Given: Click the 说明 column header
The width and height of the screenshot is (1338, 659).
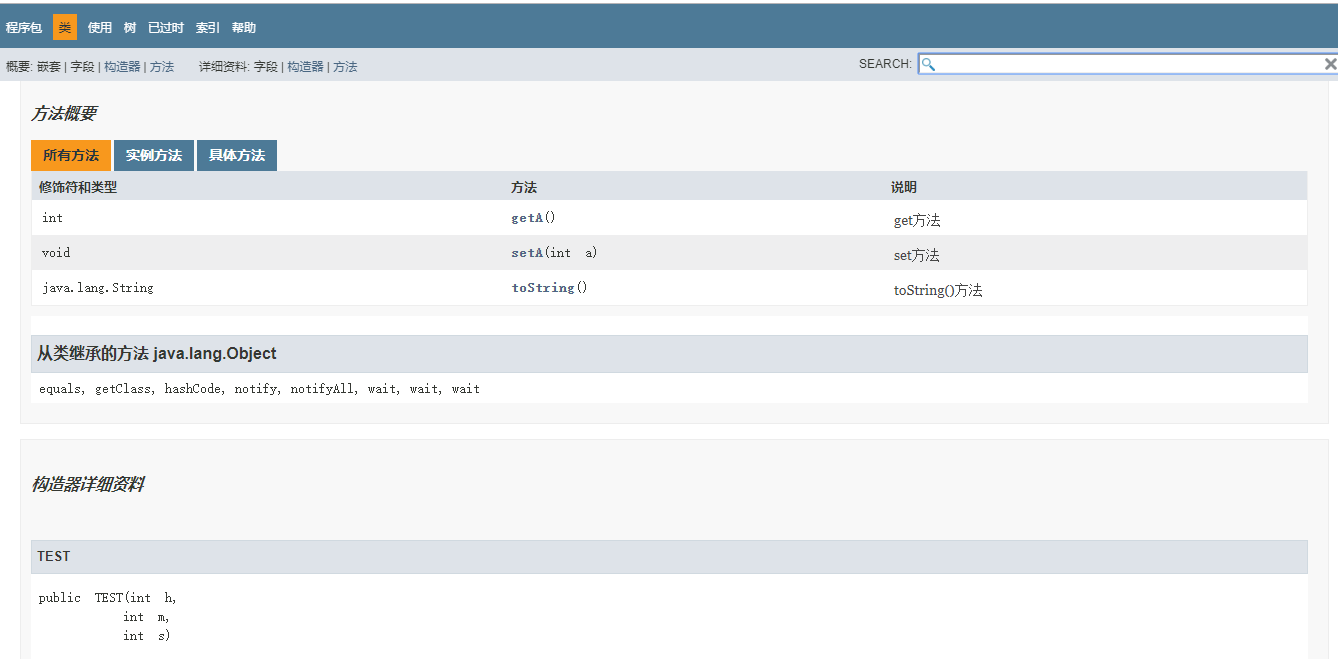Looking at the screenshot, I should 904,187.
